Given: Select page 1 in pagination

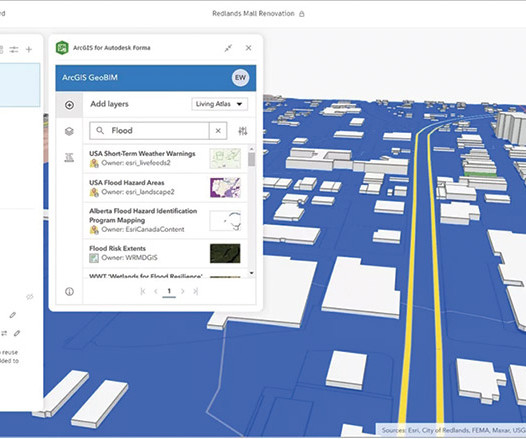Looking at the screenshot, I should point(169,291).
